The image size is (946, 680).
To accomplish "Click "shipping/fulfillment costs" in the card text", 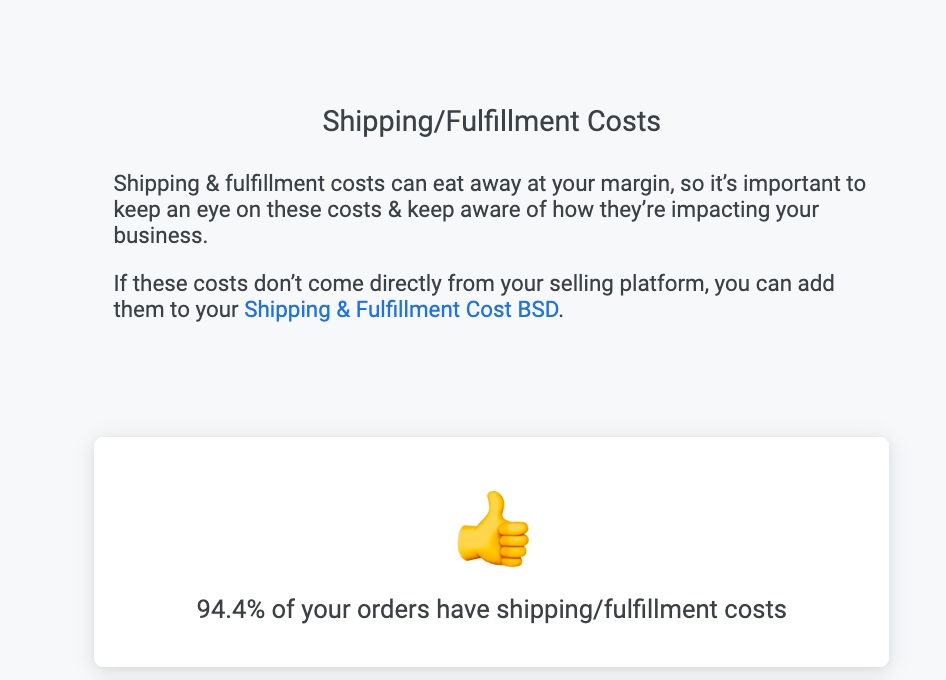I will click(641, 609).
